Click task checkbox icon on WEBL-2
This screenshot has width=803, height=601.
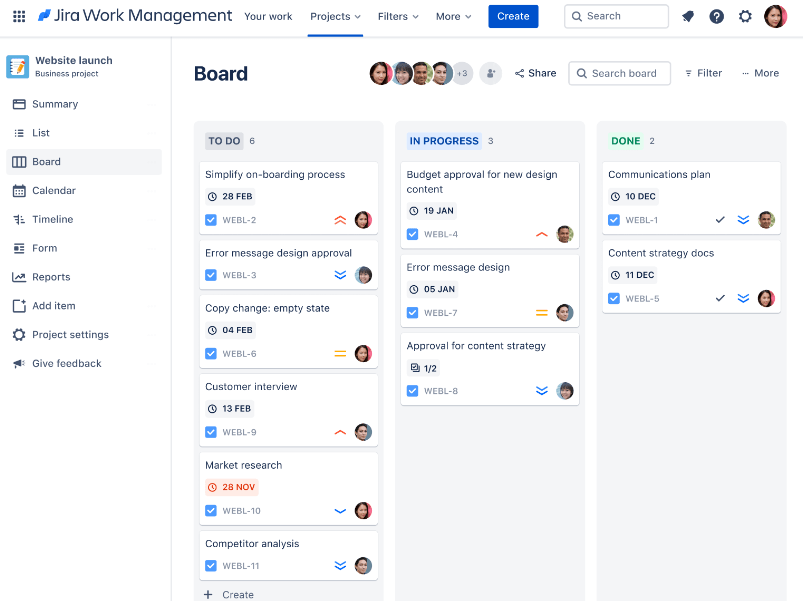tap(211, 220)
